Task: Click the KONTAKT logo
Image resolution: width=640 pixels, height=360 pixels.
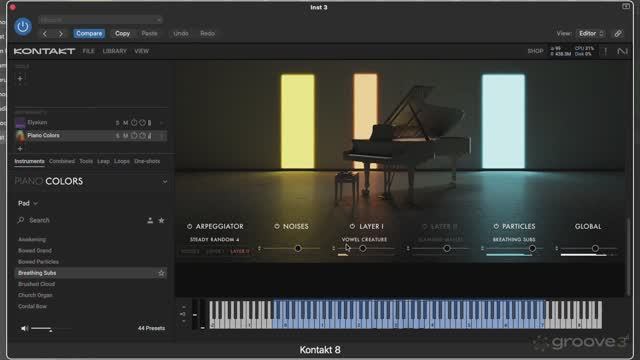Action: pyautogui.click(x=44, y=51)
